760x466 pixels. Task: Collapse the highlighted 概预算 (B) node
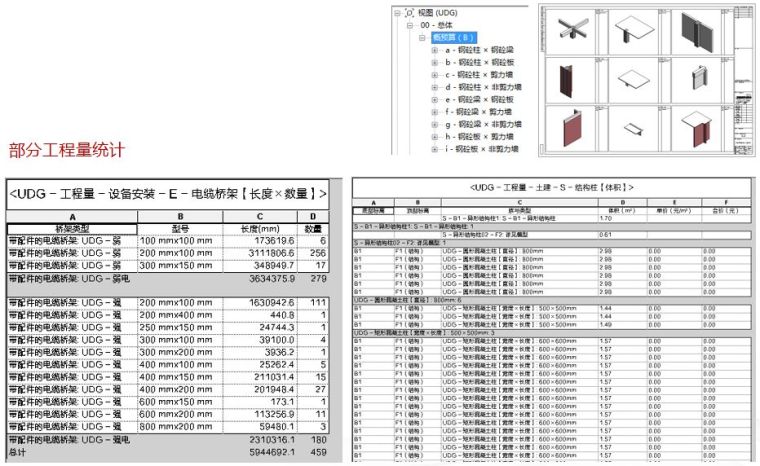tap(422, 37)
